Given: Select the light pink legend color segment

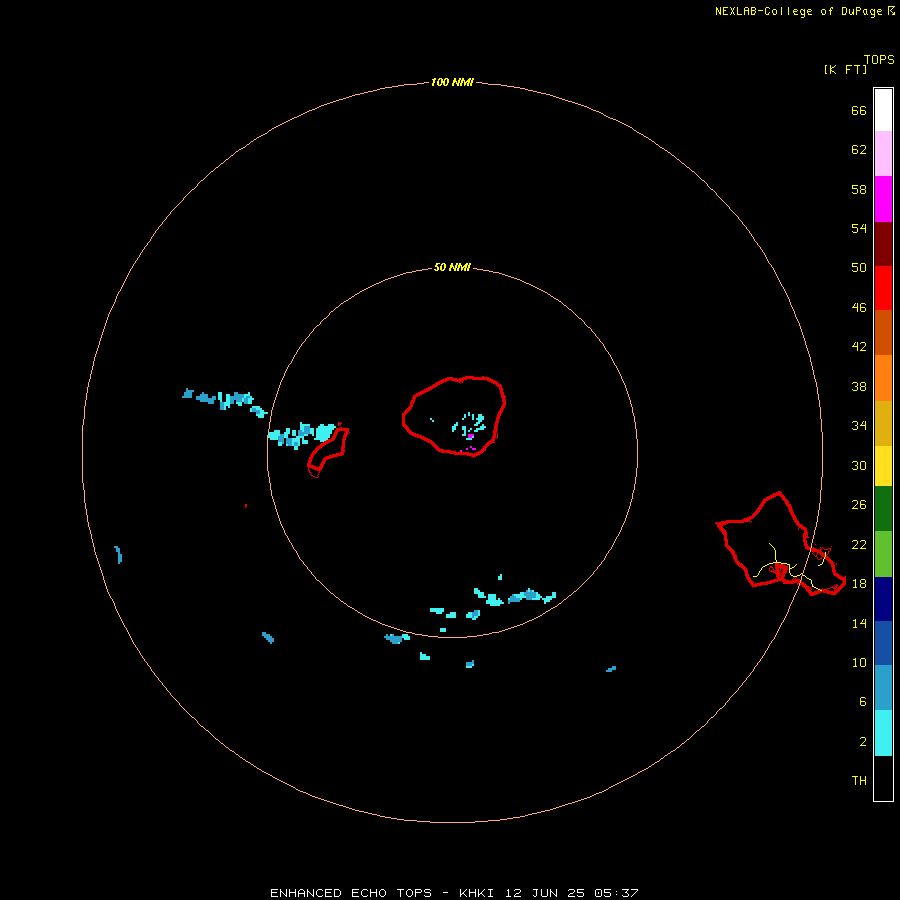Looking at the screenshot, I should pos(883,154).
